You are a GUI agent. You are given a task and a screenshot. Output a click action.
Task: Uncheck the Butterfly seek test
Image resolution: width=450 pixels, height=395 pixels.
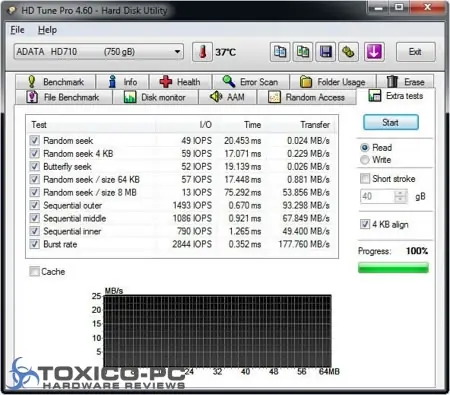(34, 166)
